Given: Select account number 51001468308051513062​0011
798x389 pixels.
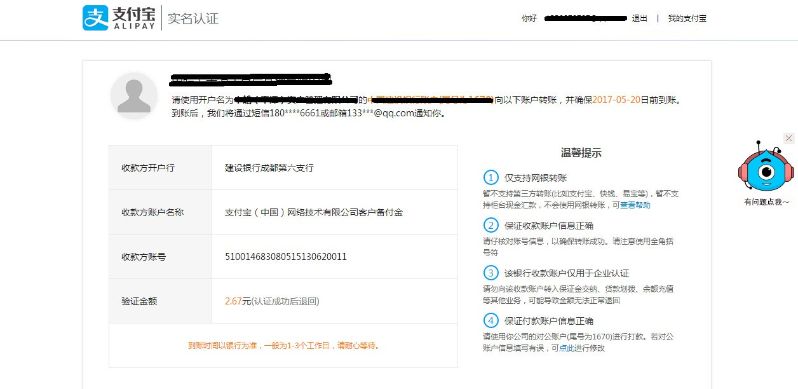Looking at the screenshot, I should [286, 257].
